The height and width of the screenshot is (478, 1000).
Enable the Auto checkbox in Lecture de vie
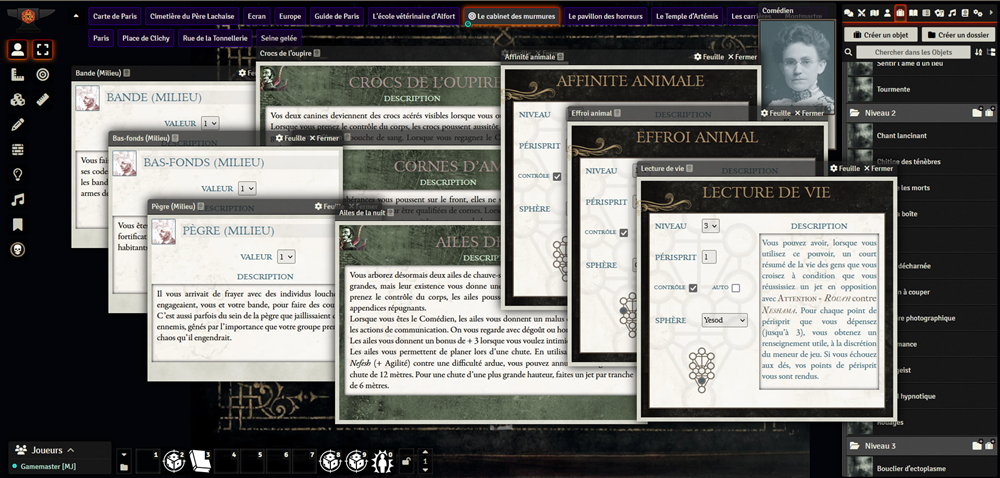(x=735, y=288)
